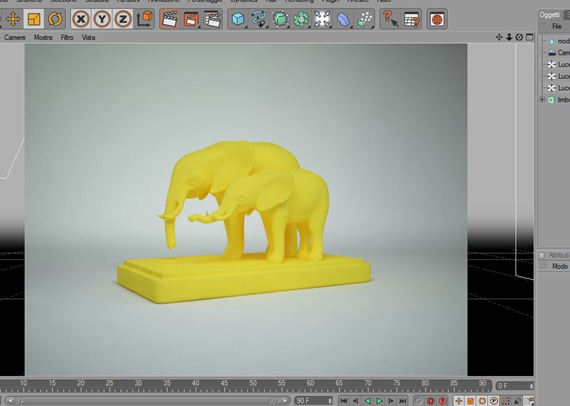Image resolution: width=570 pixels, height=406 pixels.
Task: Play the animation backwards
Action: pos(368,401)
